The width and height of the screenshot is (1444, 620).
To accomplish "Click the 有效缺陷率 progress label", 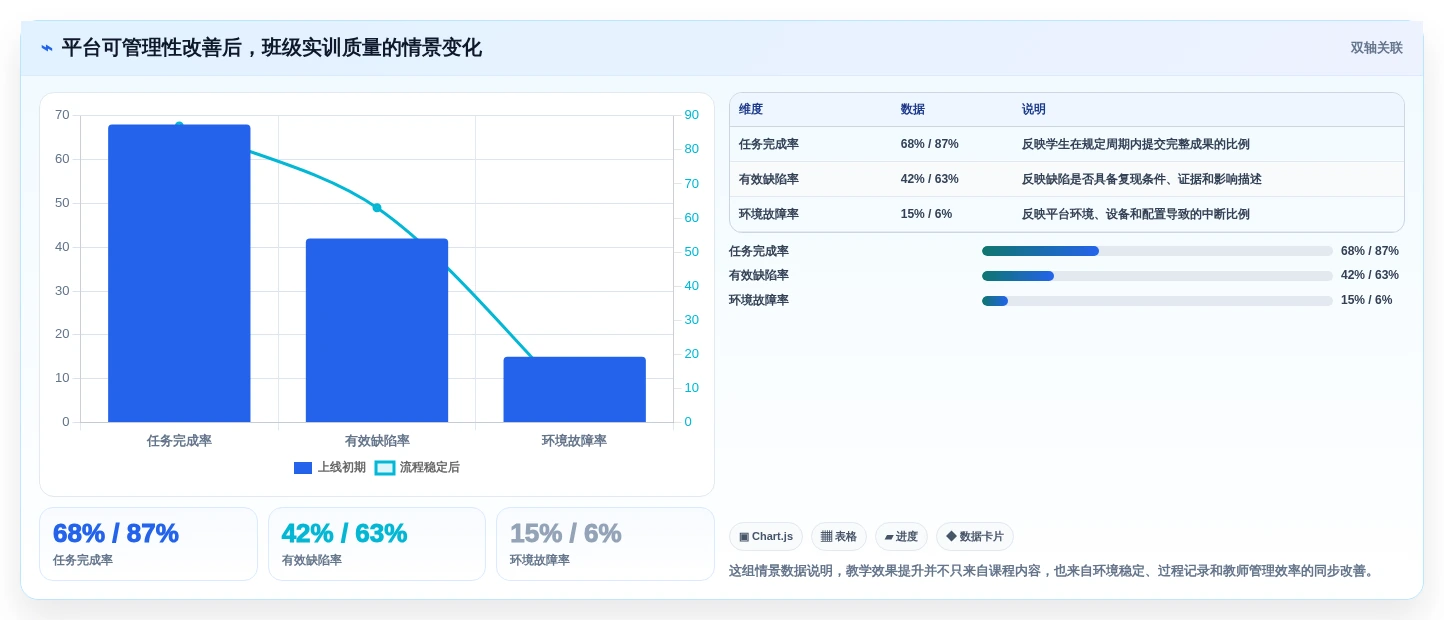I will pos(759,275).
